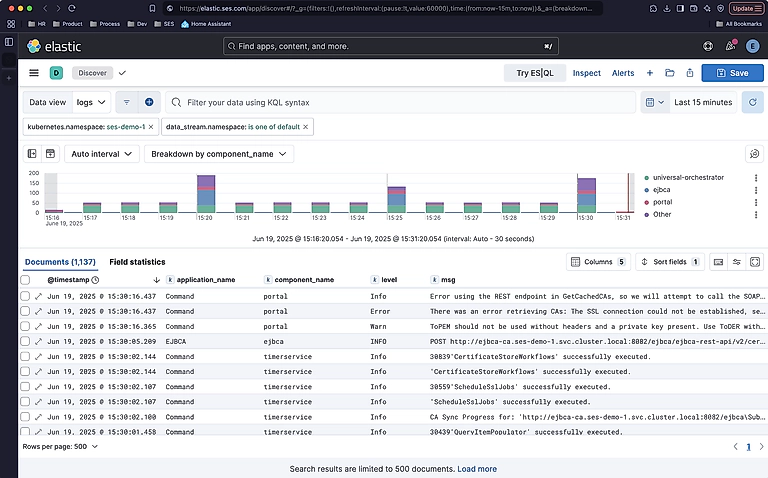Tick the checkbox for the portal Error row
This screenshot has width=768, height=478.
pyautogui.click(x=25, y=311)
